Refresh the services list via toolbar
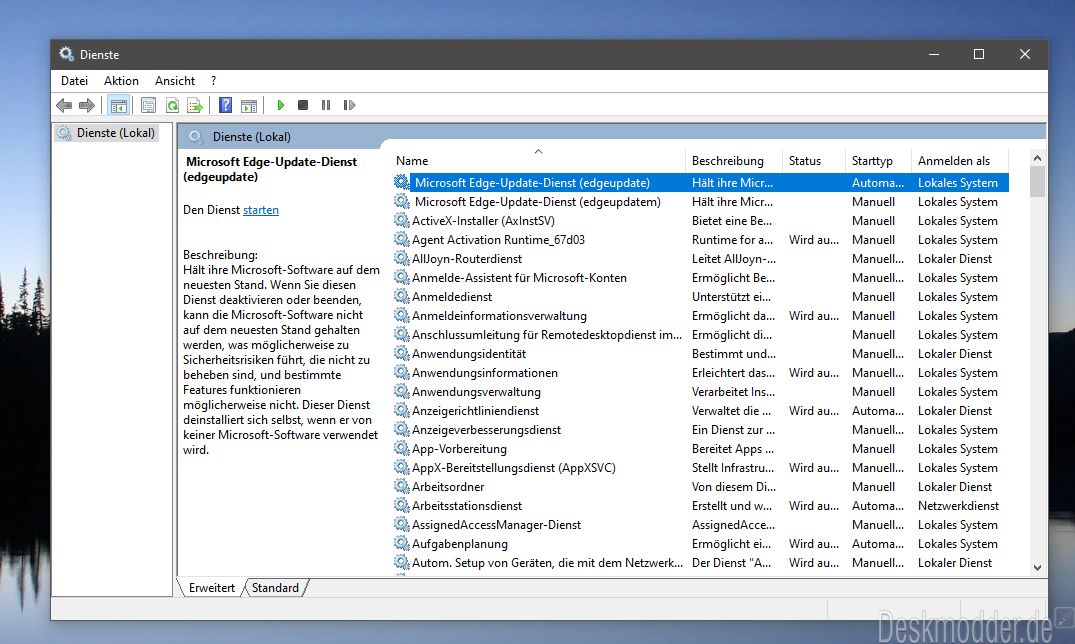Viewport: 1075px width, 644px height. [172, 106]
